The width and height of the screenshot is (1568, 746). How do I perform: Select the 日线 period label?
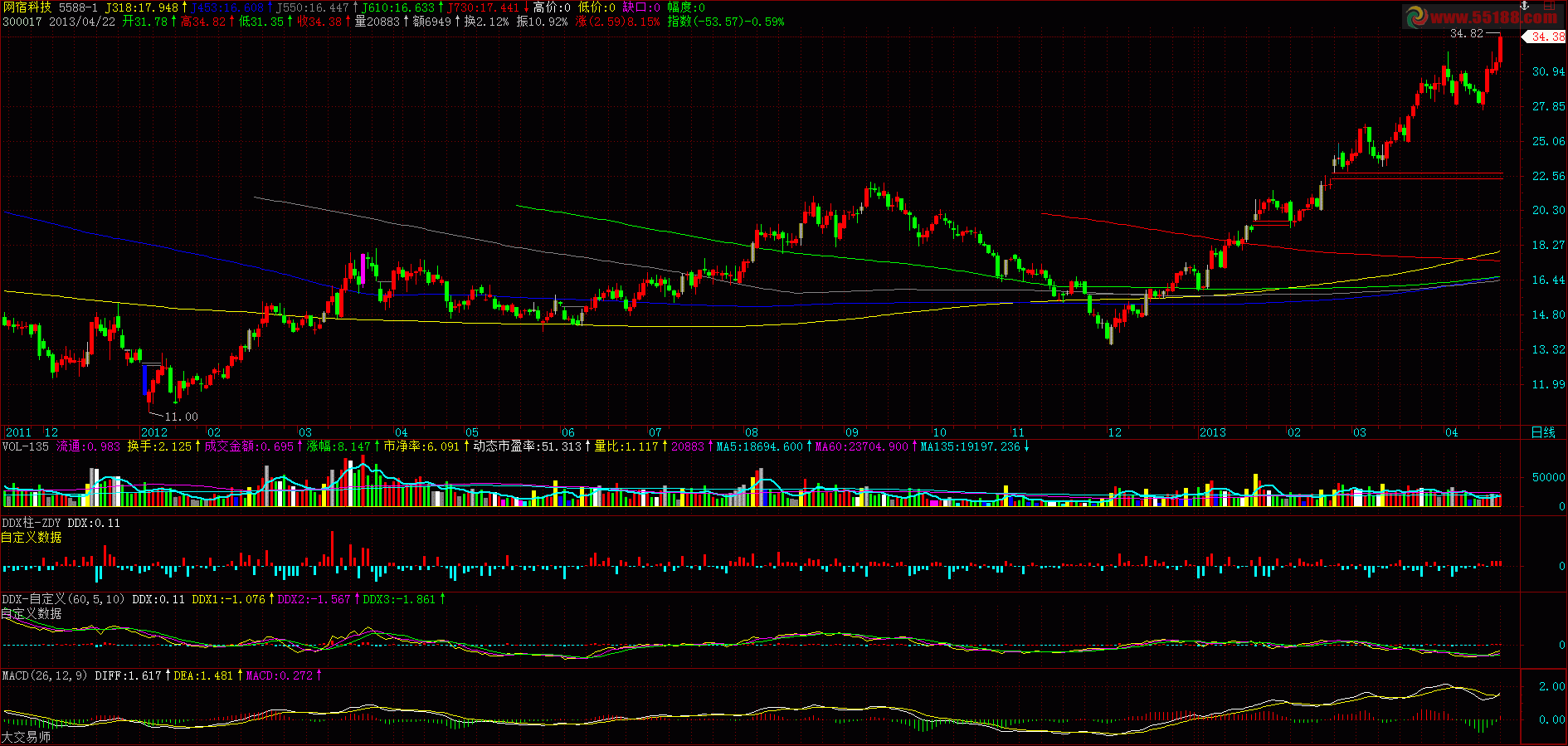[x=1543, y=432]
